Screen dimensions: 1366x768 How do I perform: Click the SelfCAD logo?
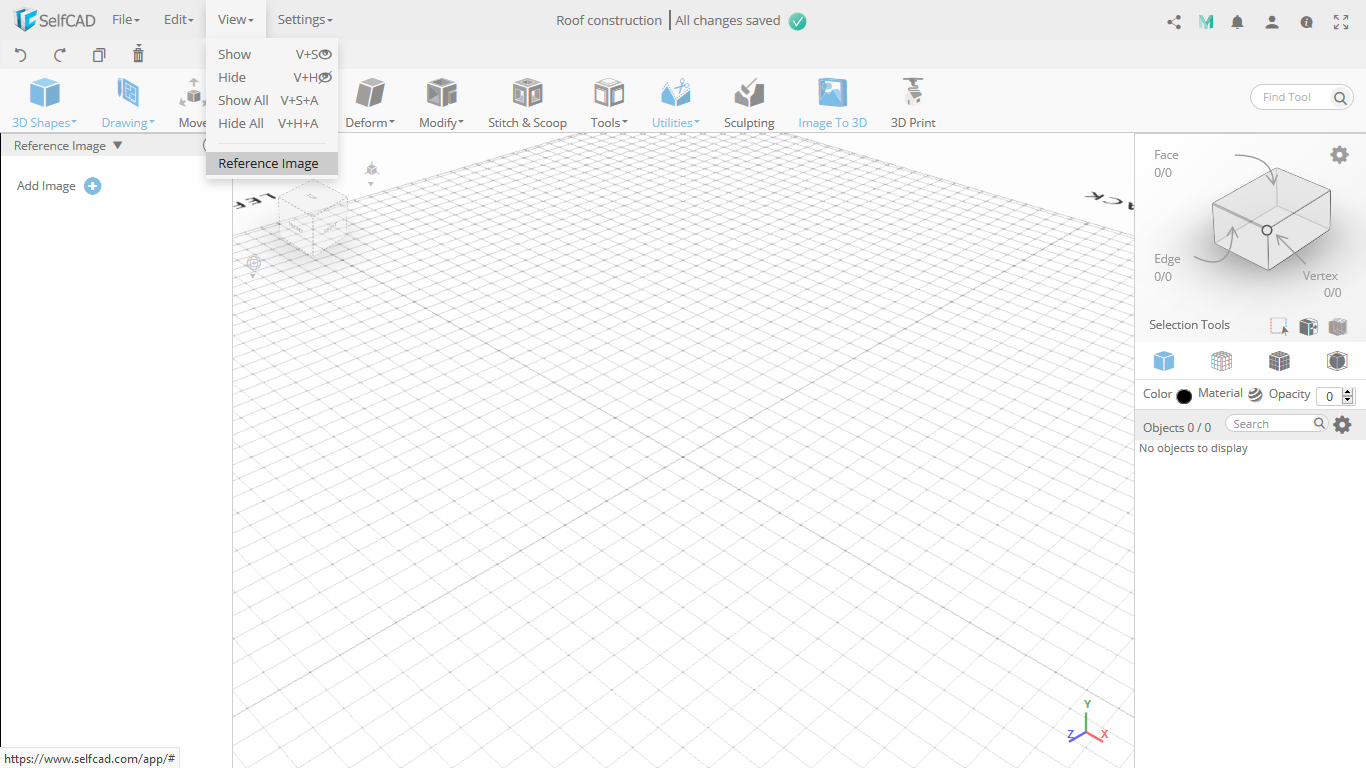55,20
